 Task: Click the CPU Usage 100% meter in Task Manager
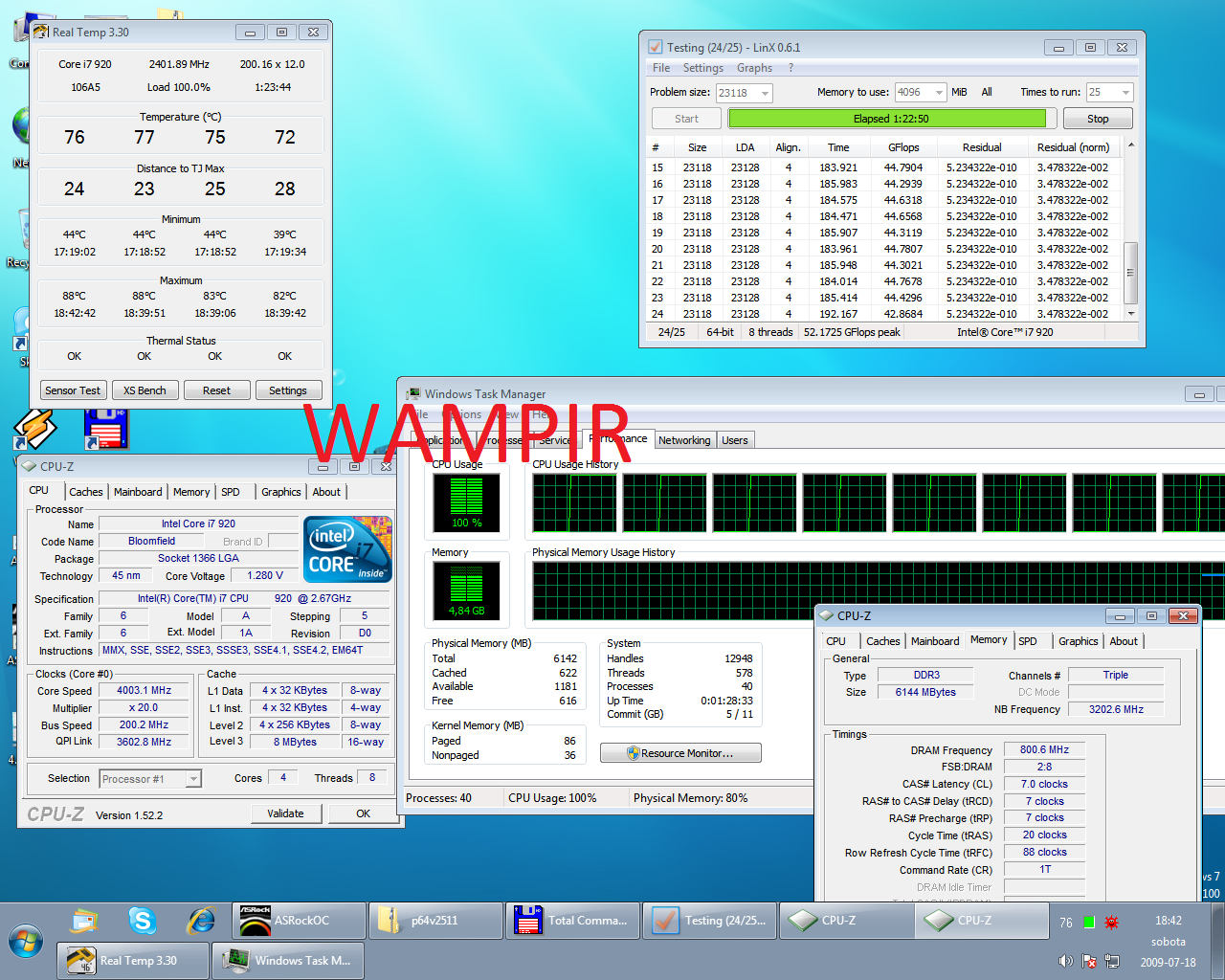click(466, 501)
